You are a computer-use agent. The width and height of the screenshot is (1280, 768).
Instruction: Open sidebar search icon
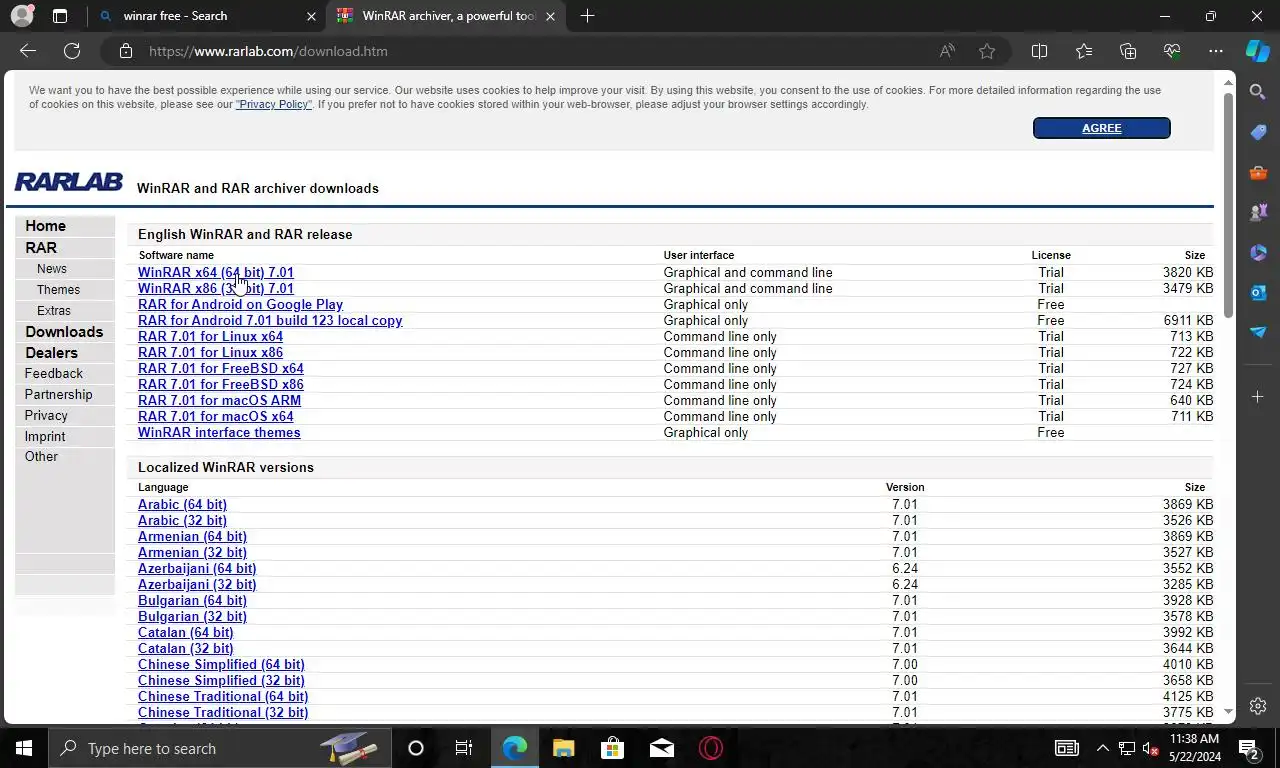[x=1258, y=92]
